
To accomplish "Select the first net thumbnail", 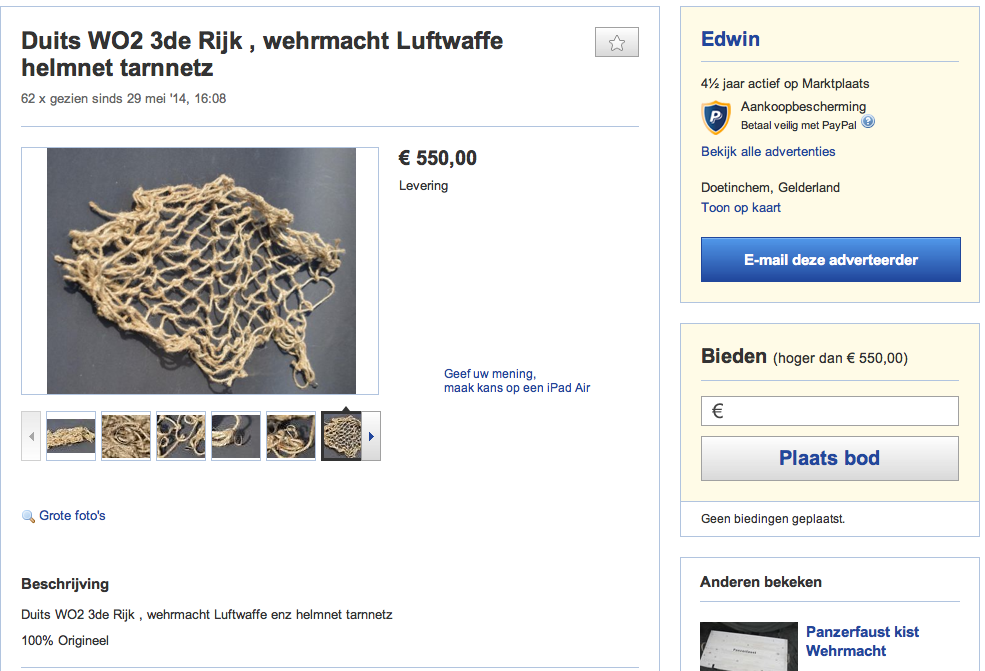I will (71, 436).
